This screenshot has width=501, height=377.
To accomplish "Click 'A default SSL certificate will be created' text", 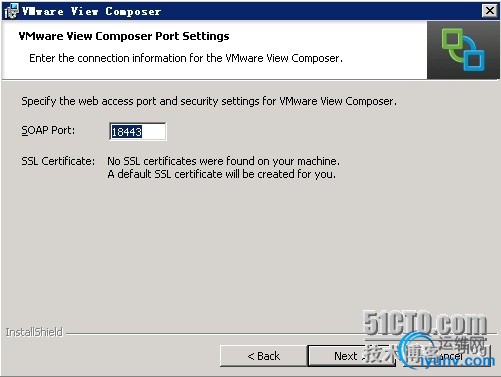I will click(221, 174).
